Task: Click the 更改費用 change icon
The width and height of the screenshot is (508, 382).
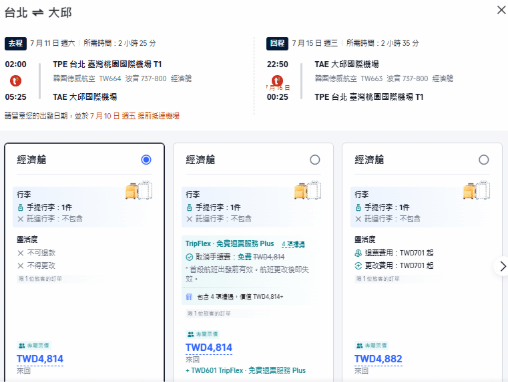Action: pyautogui.click(x=358, y=266)
